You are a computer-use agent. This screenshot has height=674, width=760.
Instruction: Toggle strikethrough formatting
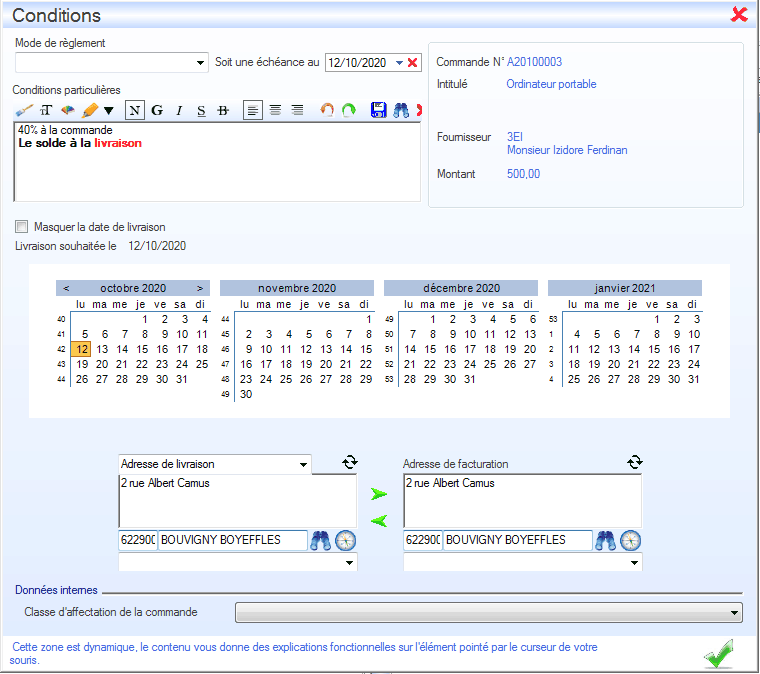click(x=223, y=110)
